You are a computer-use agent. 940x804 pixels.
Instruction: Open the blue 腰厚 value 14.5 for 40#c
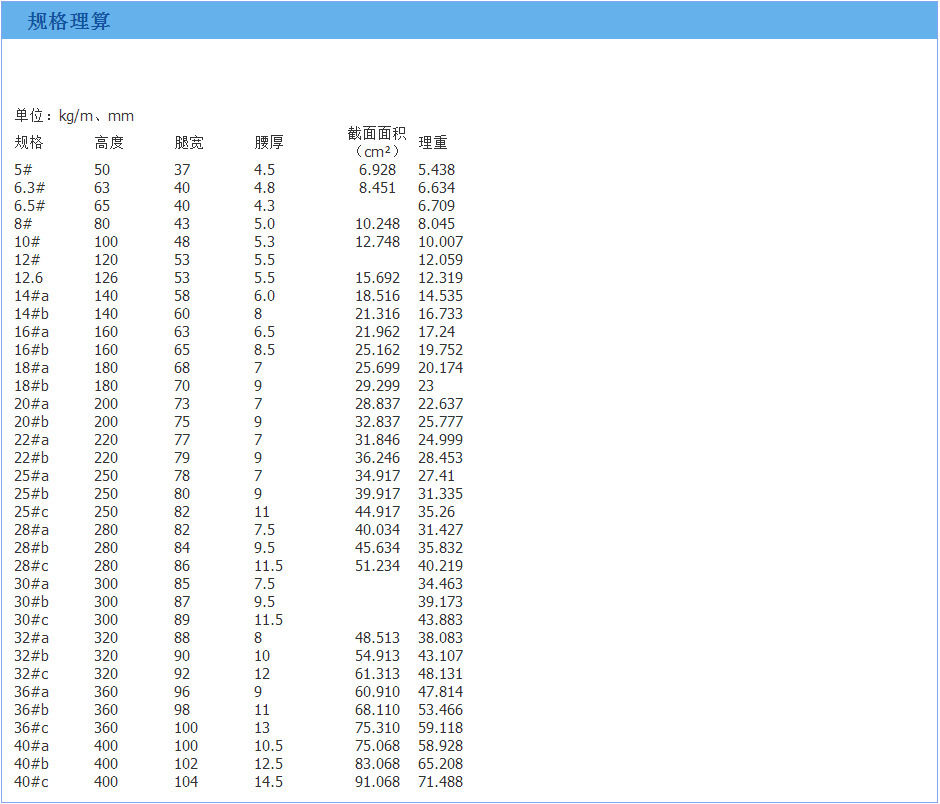click(x=264, y=781)
